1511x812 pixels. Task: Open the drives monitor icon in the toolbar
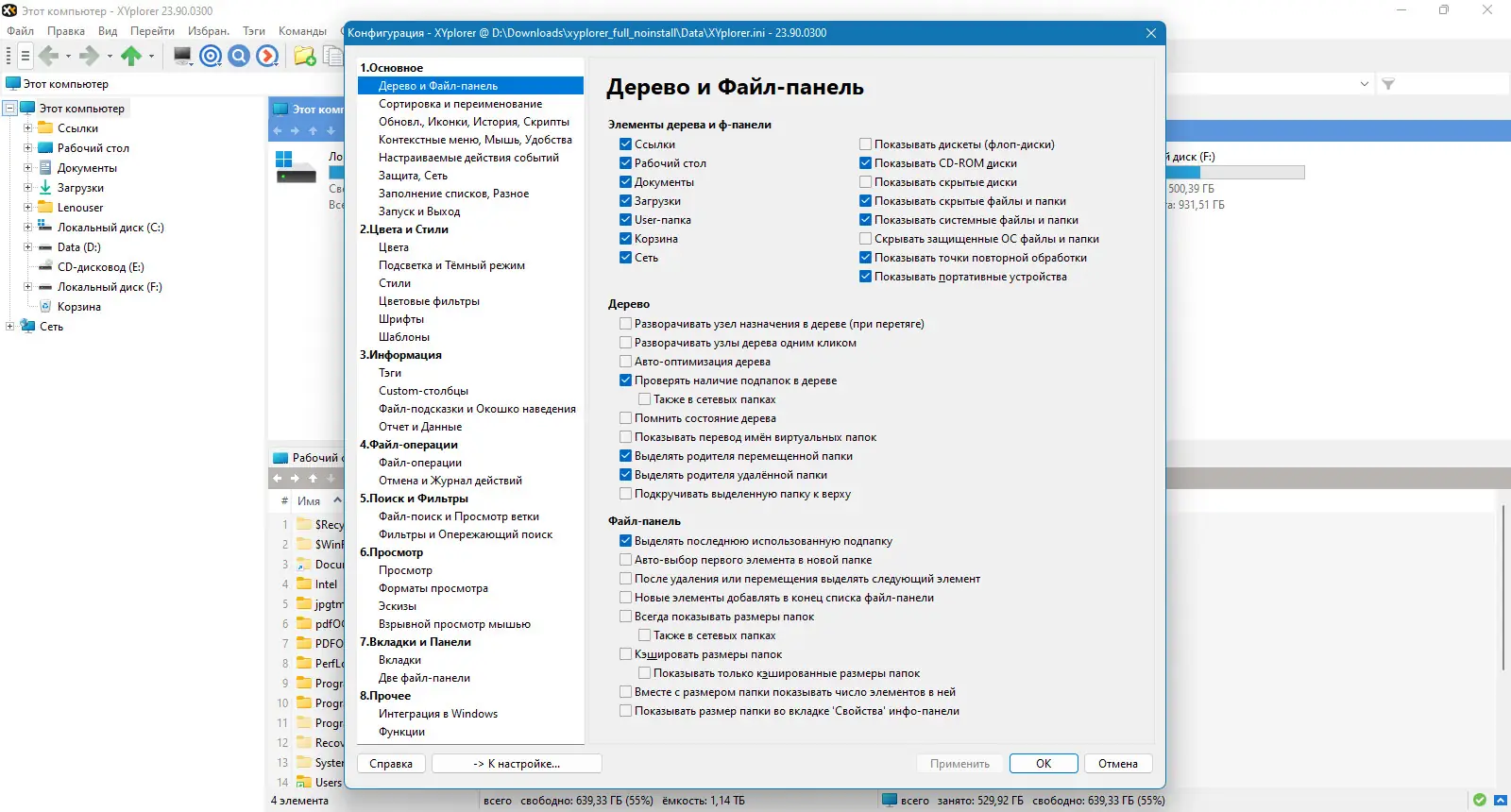coord(183,57)
